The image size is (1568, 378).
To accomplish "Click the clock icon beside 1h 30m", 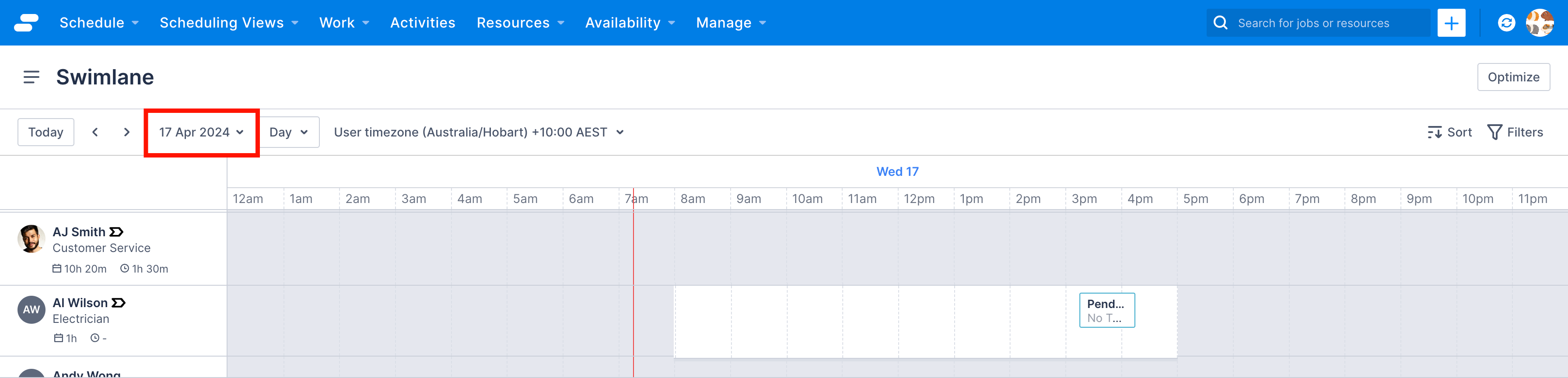I will click(124, 269).
